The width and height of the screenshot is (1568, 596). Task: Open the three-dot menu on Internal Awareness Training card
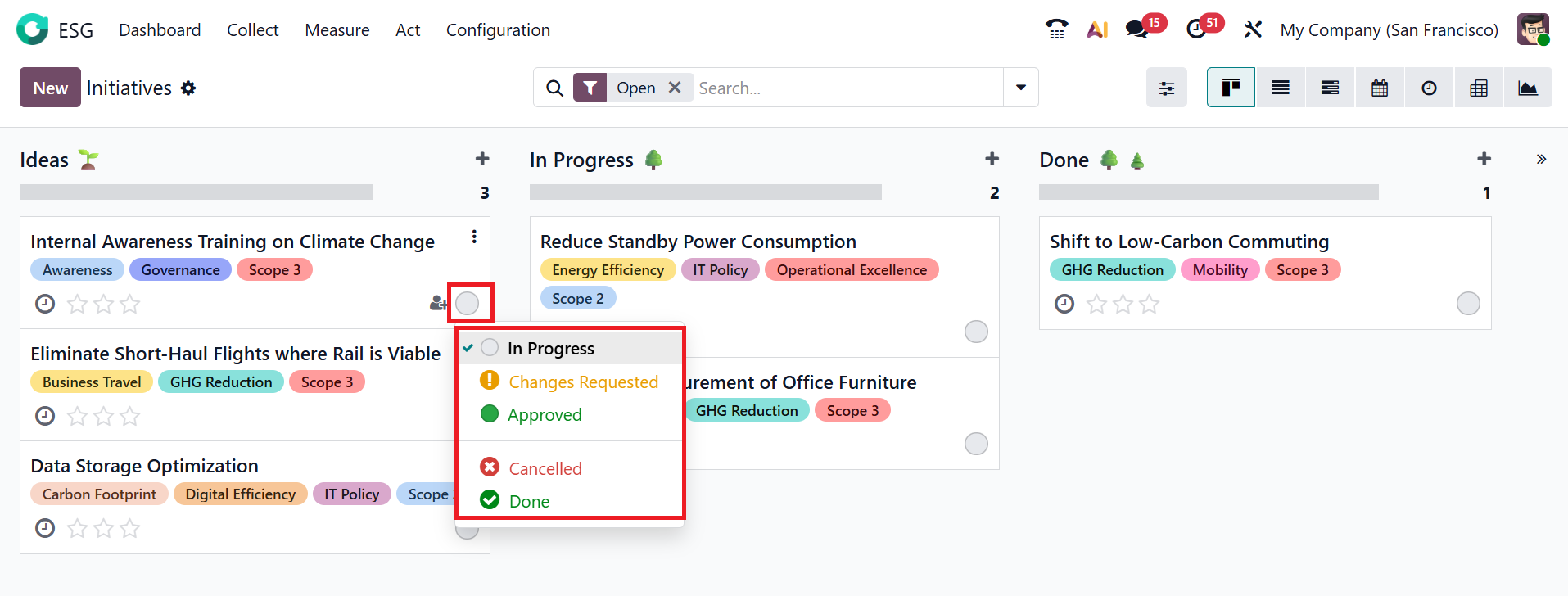coord(474,237)
